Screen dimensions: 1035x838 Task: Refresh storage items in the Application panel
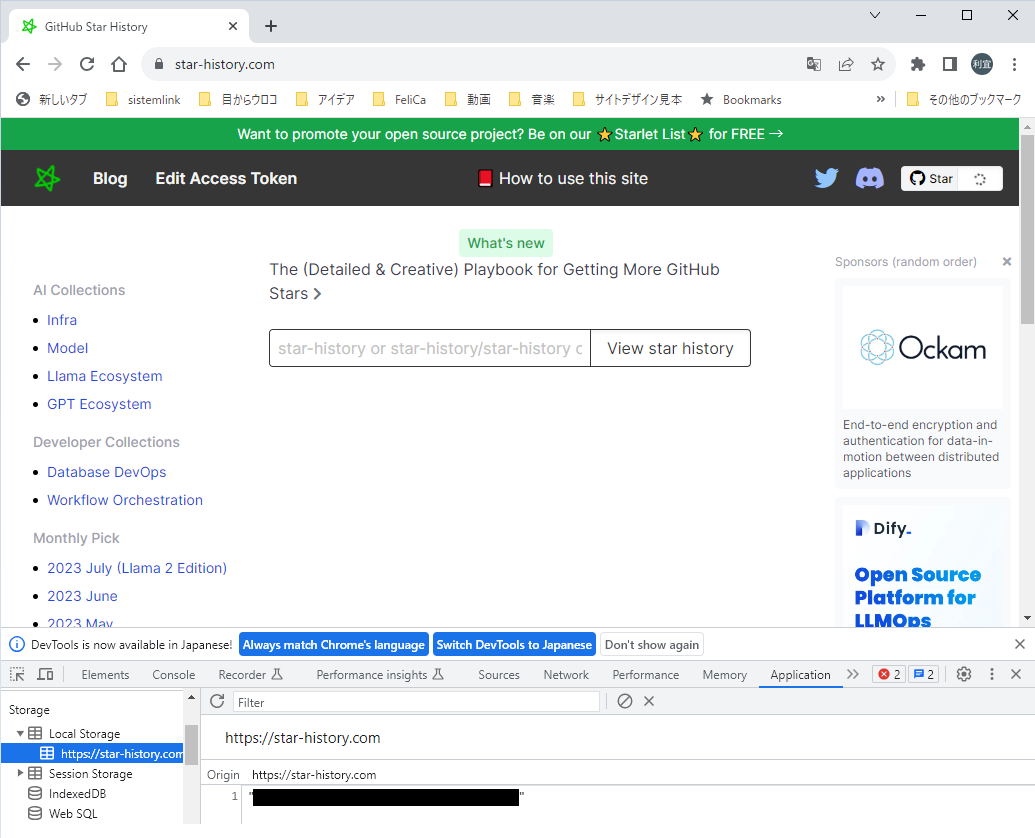click(217, 701)
